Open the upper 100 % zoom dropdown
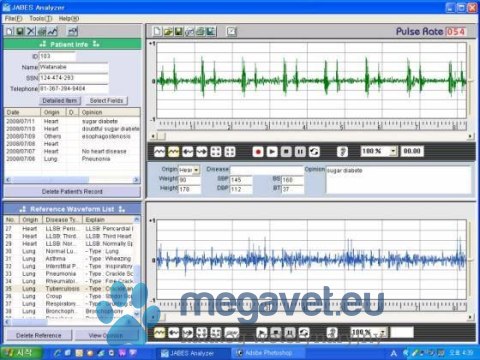 pos(393,151)
